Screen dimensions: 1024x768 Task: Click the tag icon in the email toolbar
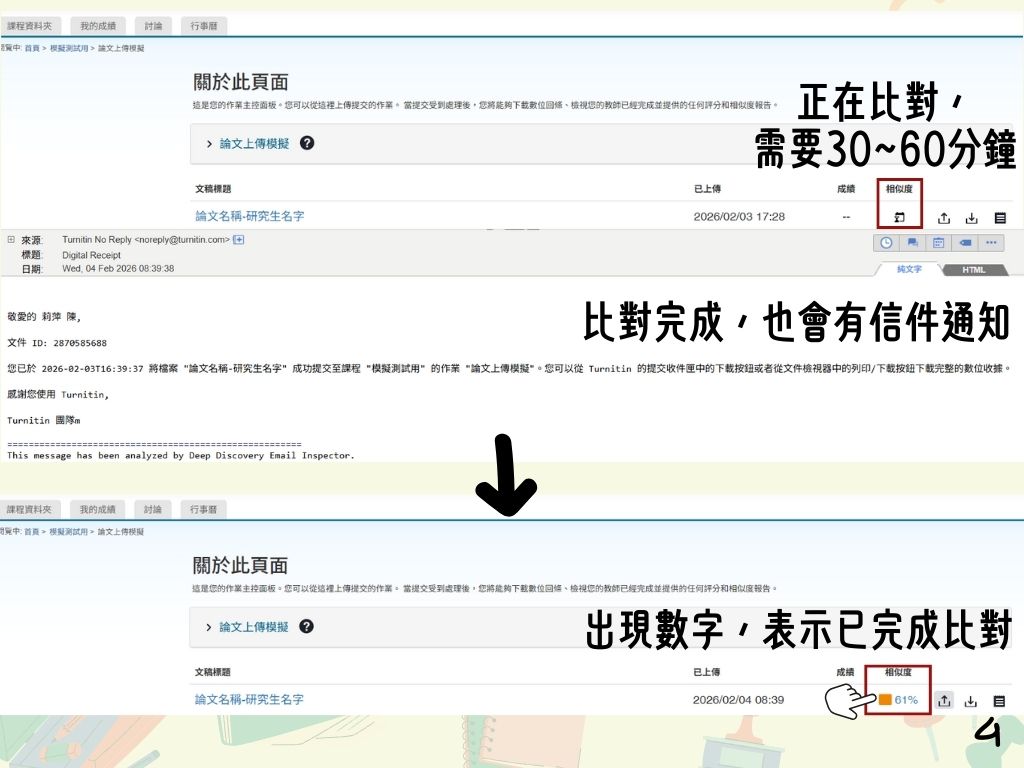[x=966, y=242]
